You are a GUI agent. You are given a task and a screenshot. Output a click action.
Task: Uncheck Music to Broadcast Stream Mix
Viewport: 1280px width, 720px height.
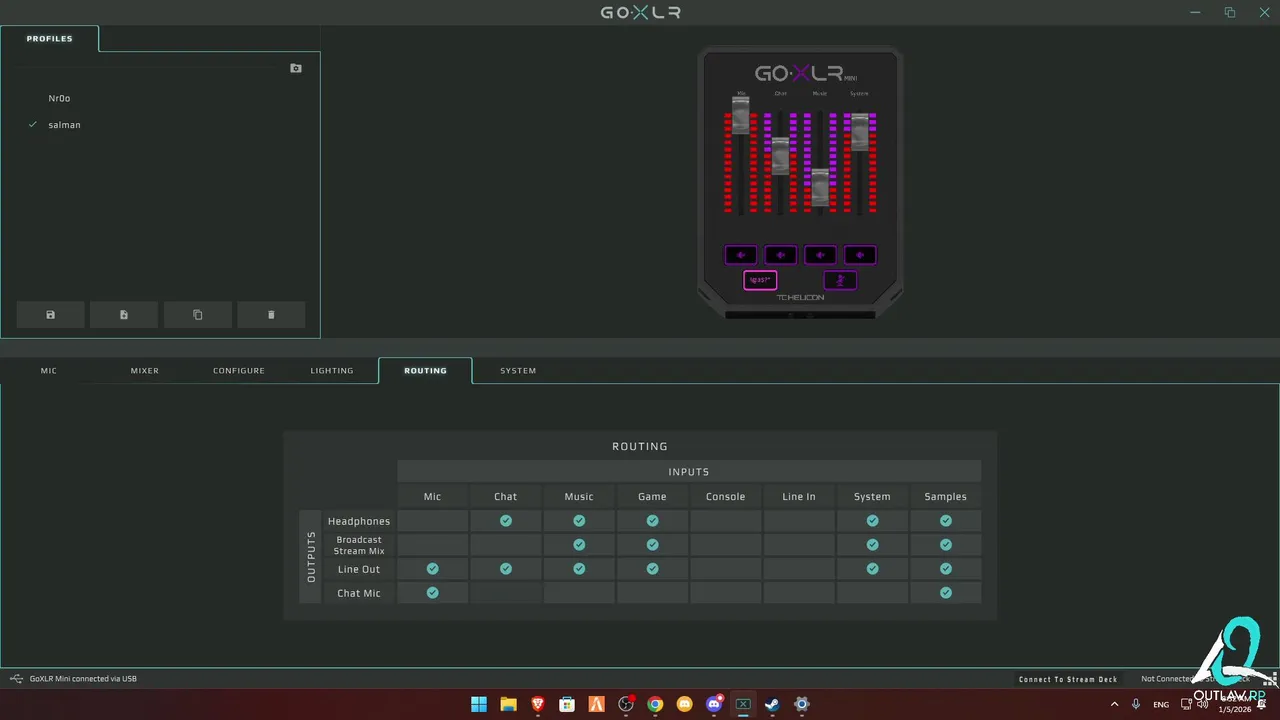(x=579, y=545)
